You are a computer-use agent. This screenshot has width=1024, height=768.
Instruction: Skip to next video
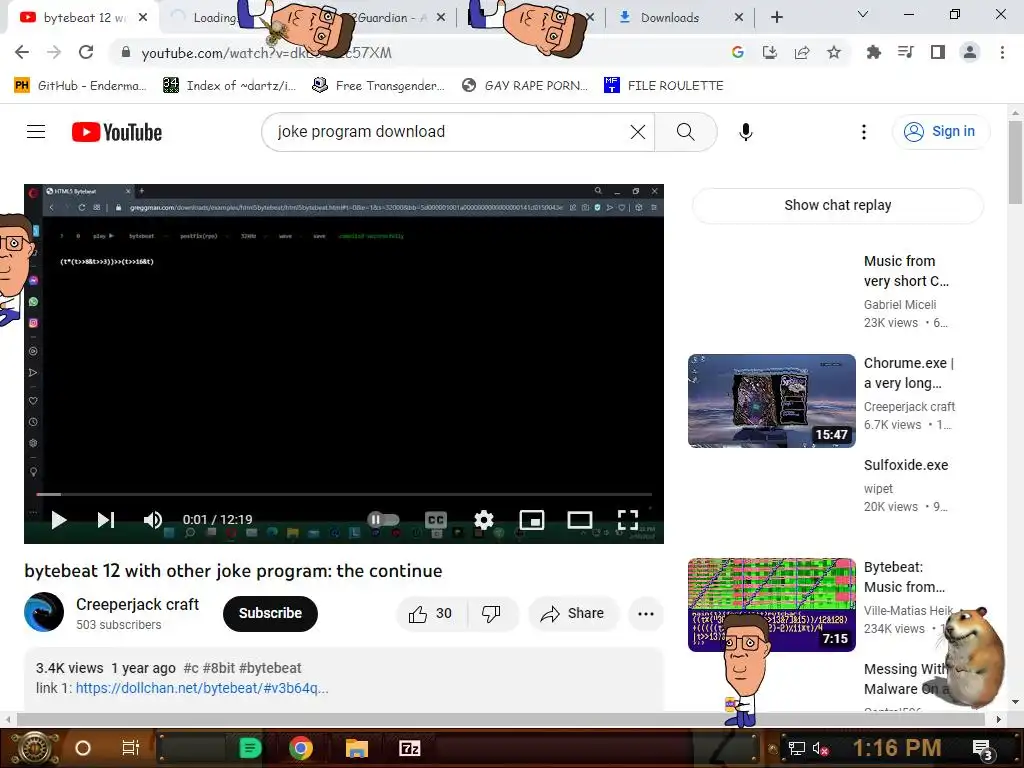[x=106, y=520]
